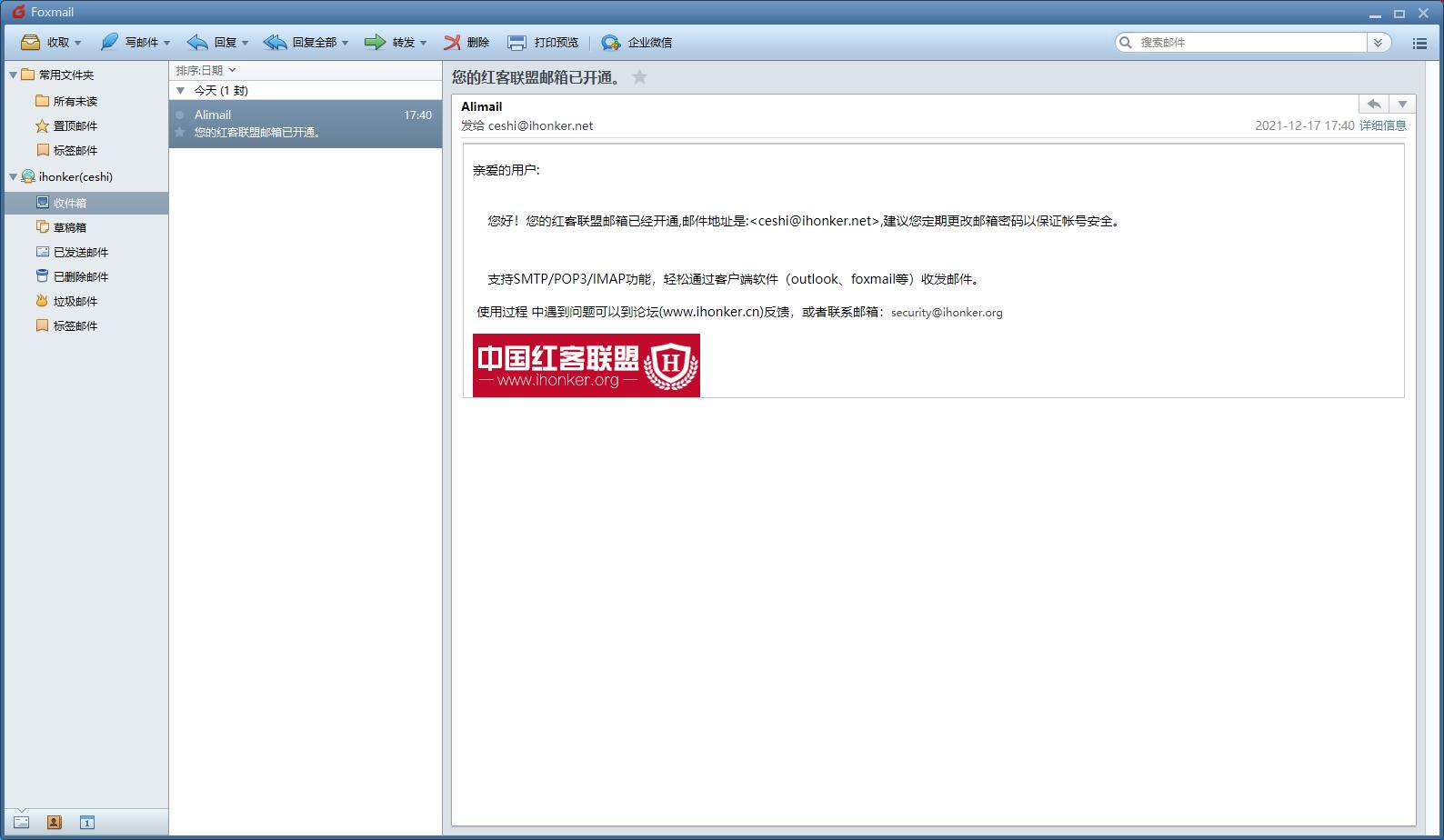This screenshot has width=1444, height=840.
Task: Click the Foxmail logo in title bar
Action: pyautogui.click(x=18, y=12)
